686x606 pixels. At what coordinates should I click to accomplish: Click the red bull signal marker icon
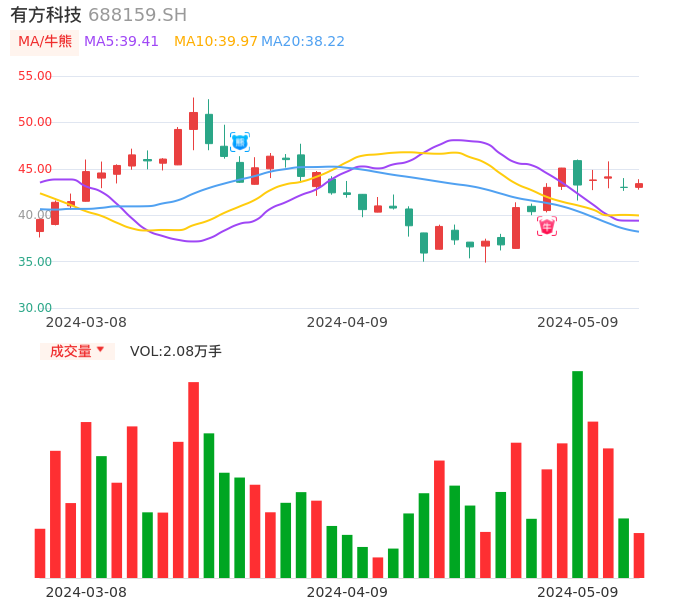click(547, 226)
